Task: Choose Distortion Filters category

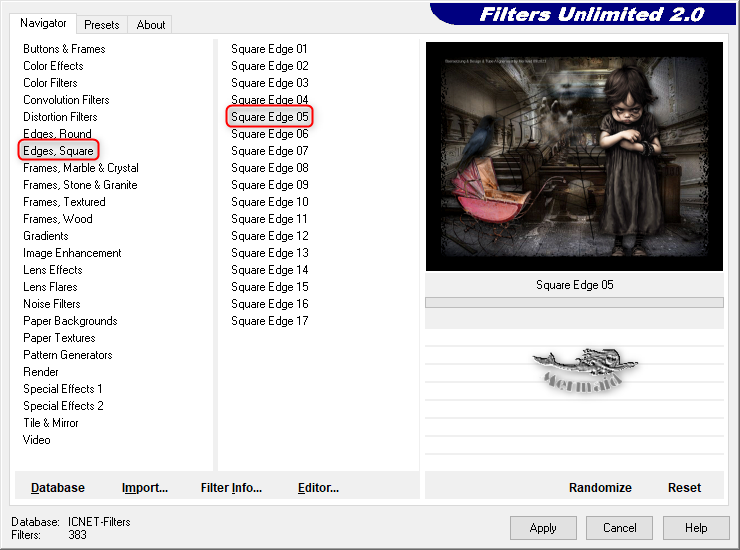Action: pos(60,117)
